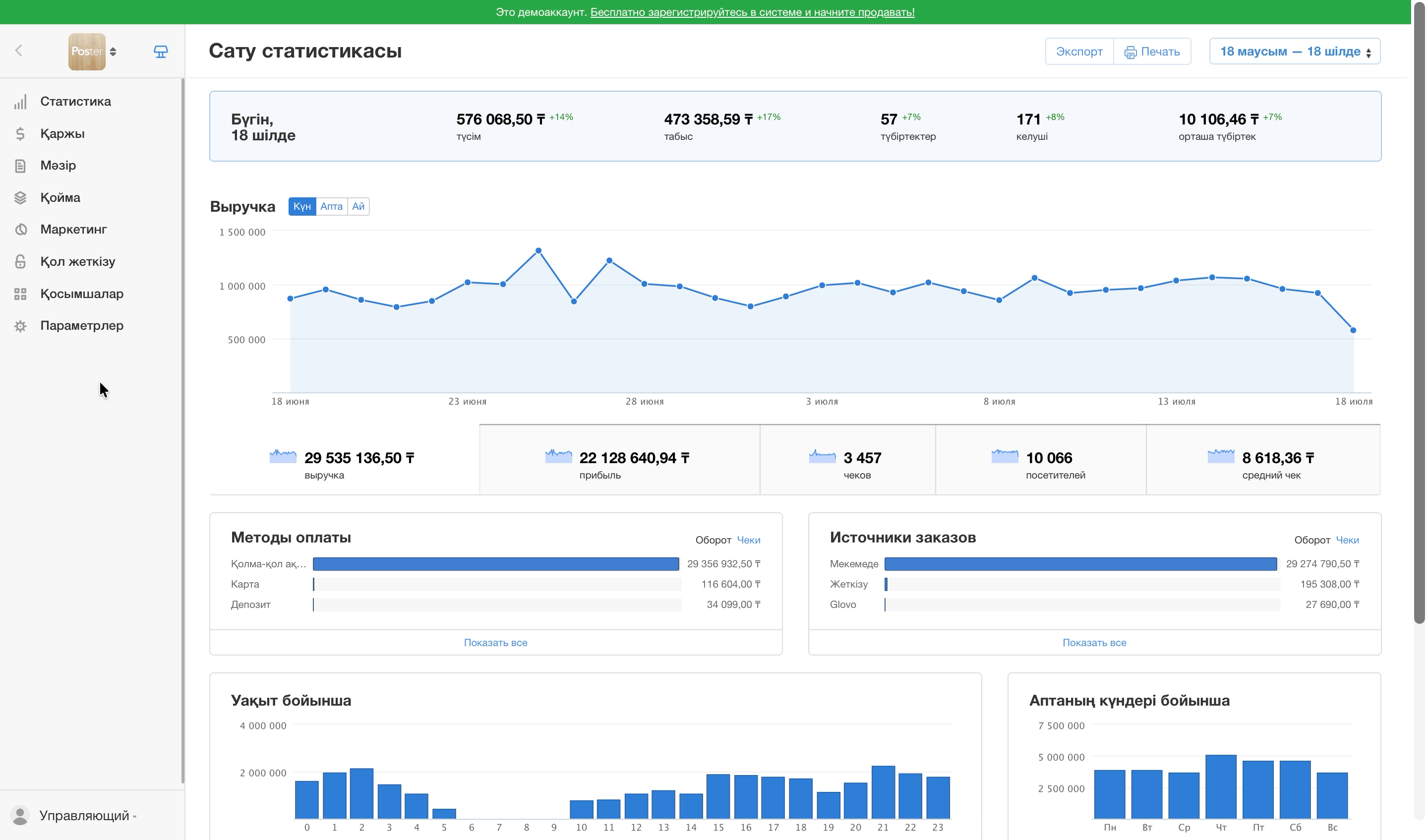This screenshot has height=840, width=1428.
Task: Open Мәзір document icon
Action: (x=20, y=166)
